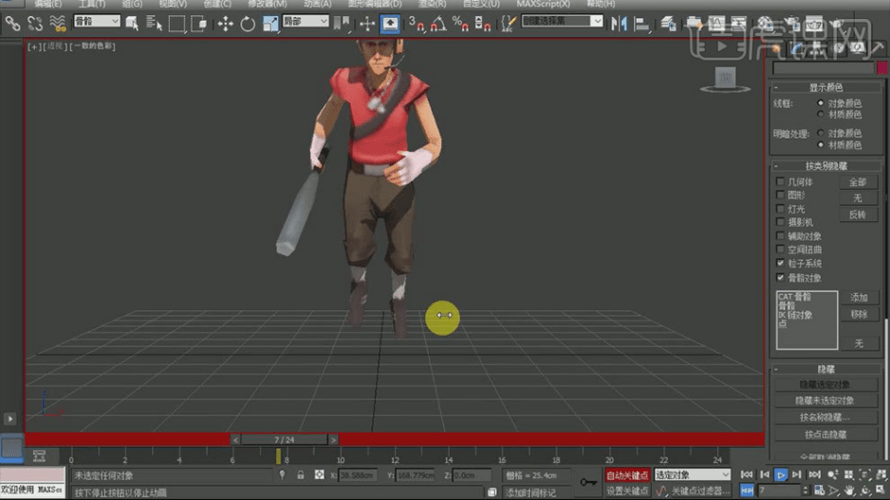Activate the Select and Move tool

pos(225,23)
